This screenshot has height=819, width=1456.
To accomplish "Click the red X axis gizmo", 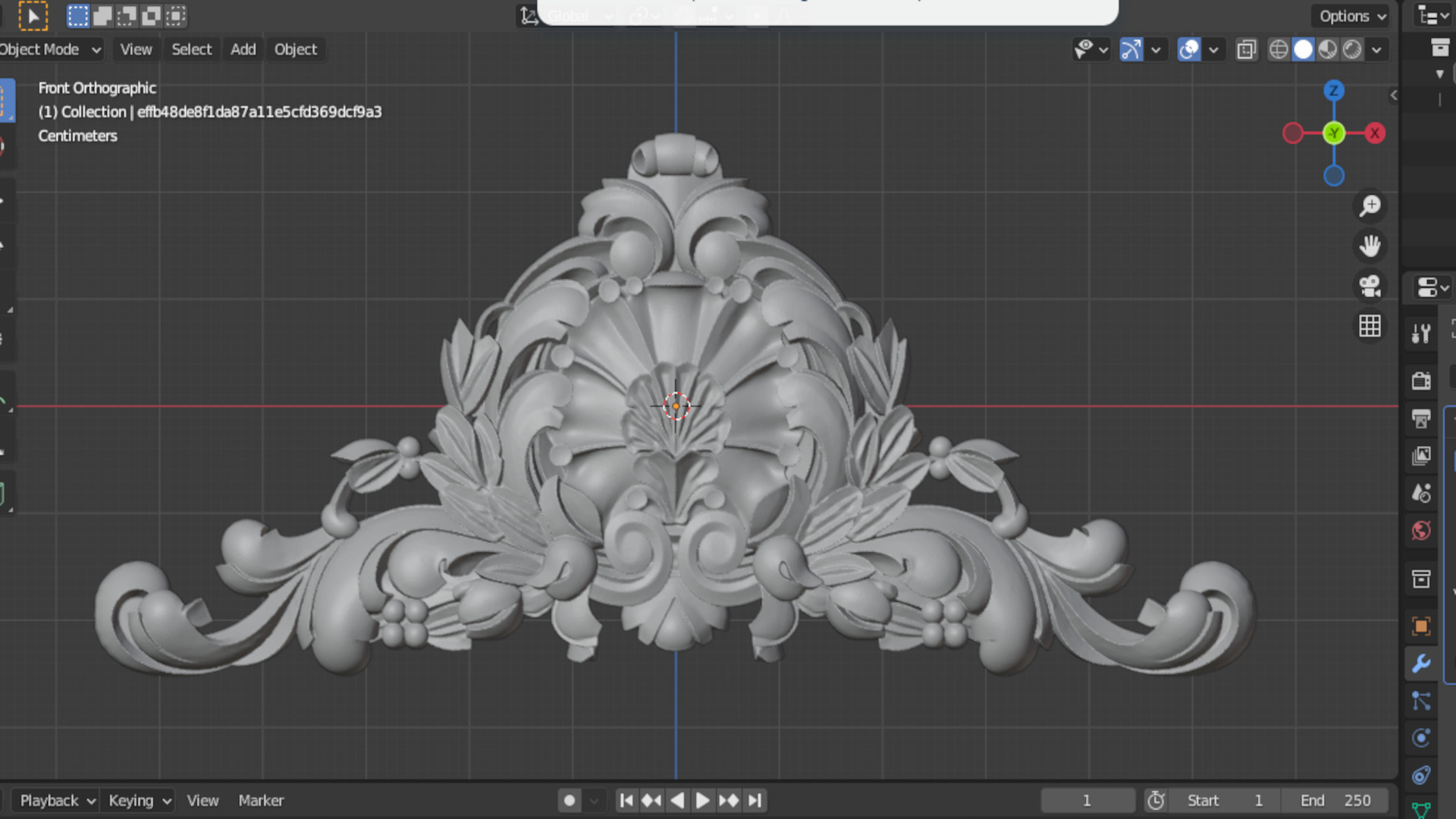I will point(1374,133).
